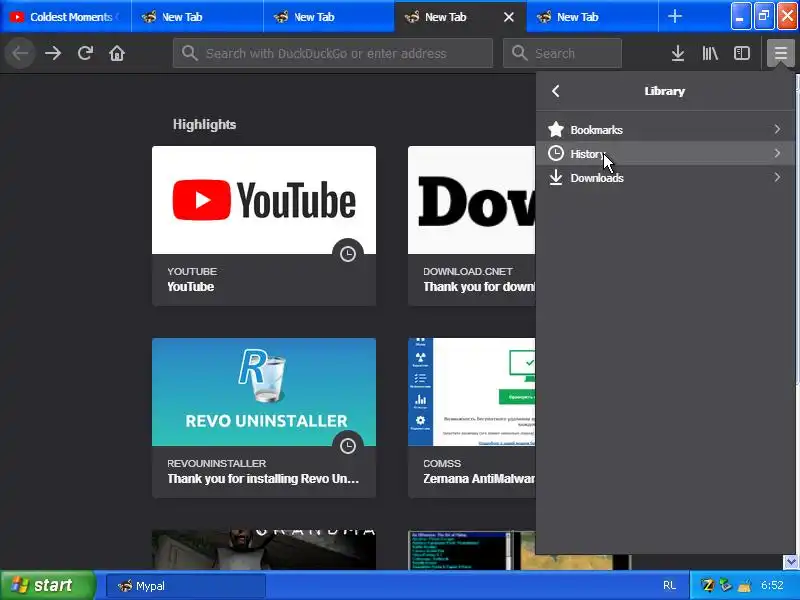Focus the DuckDuckGo address bar
The image size is (800, 600).
pos(333,53)
